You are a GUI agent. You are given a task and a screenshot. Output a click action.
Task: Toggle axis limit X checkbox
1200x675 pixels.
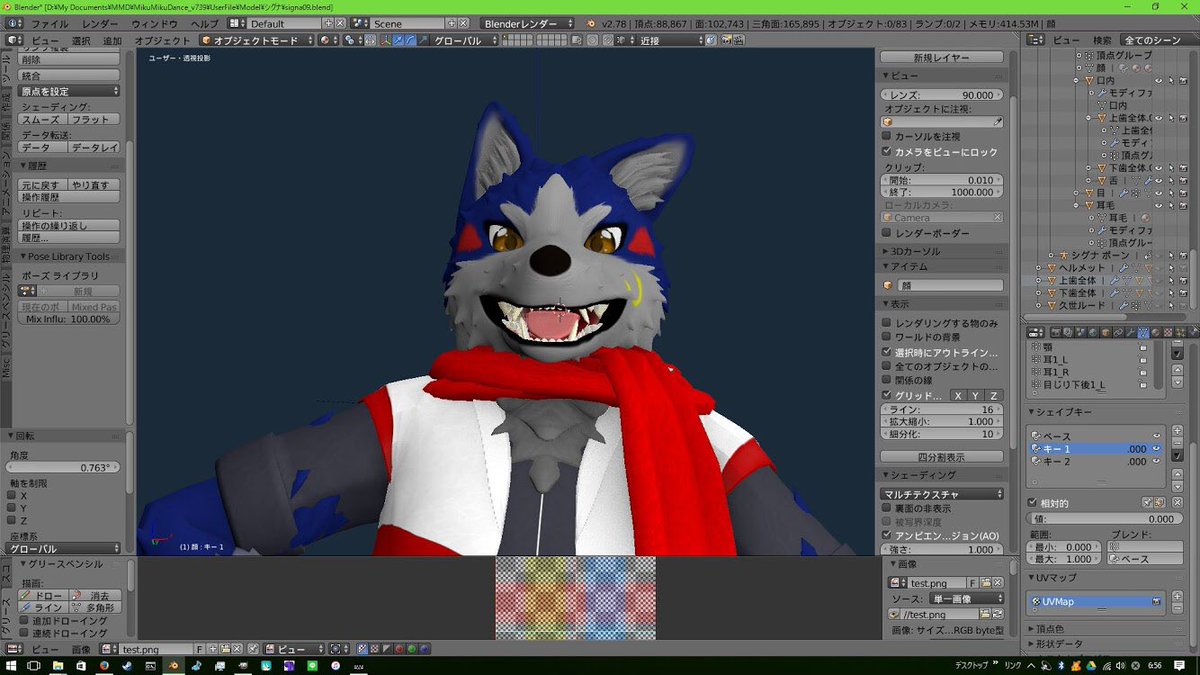[11, 495]
